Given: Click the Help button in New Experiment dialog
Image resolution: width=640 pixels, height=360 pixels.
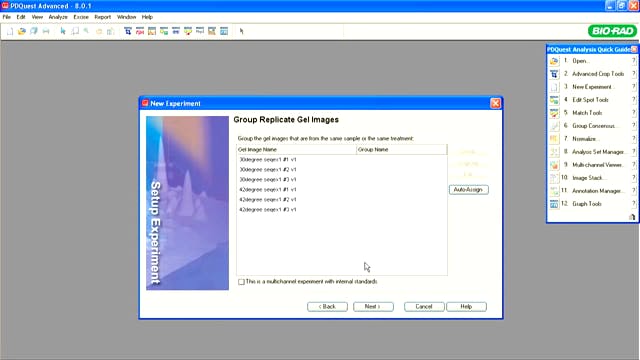Looking at the screenshot, I should [x=466, y=307].
